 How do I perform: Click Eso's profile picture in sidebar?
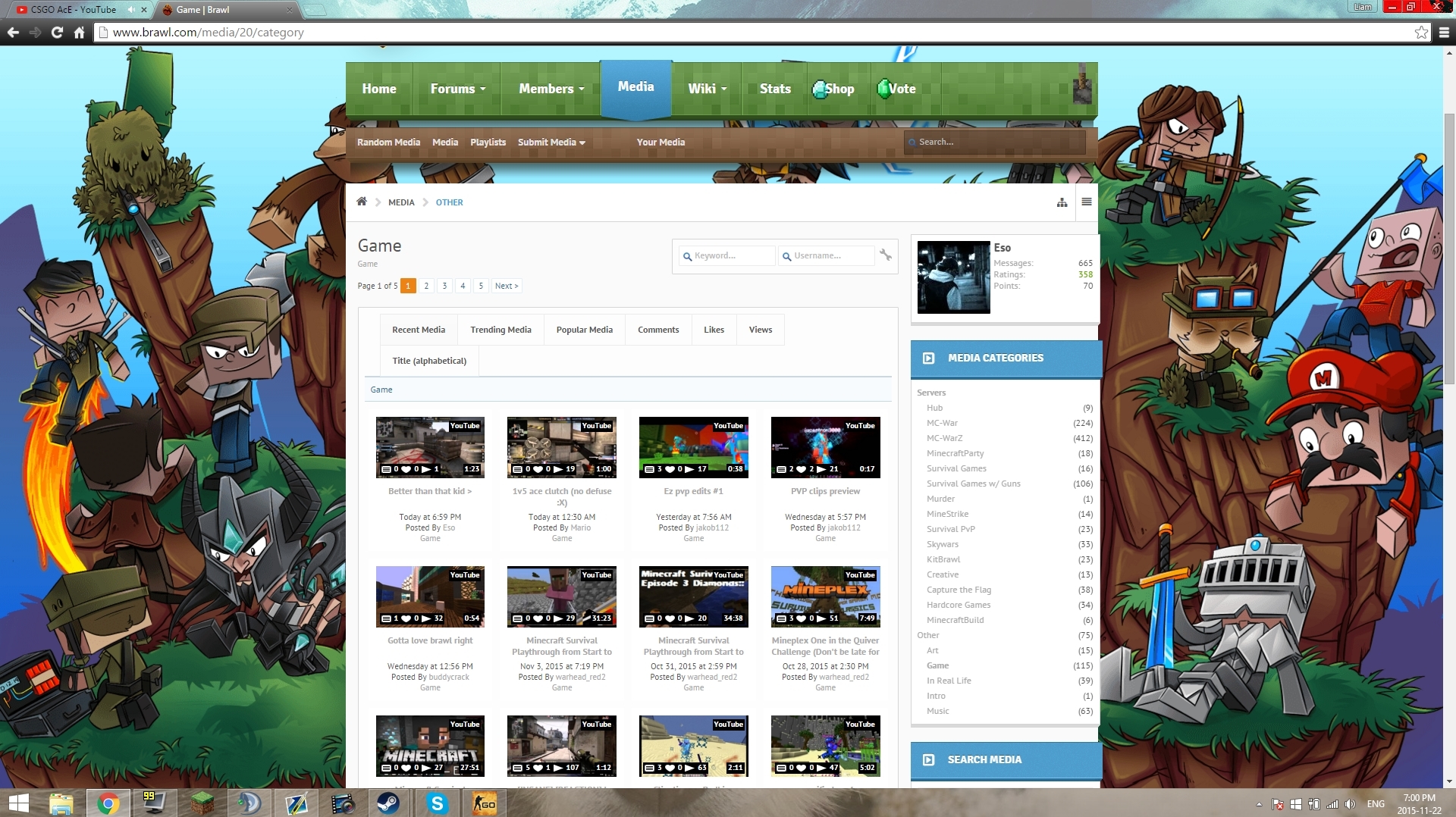point(953,277)
